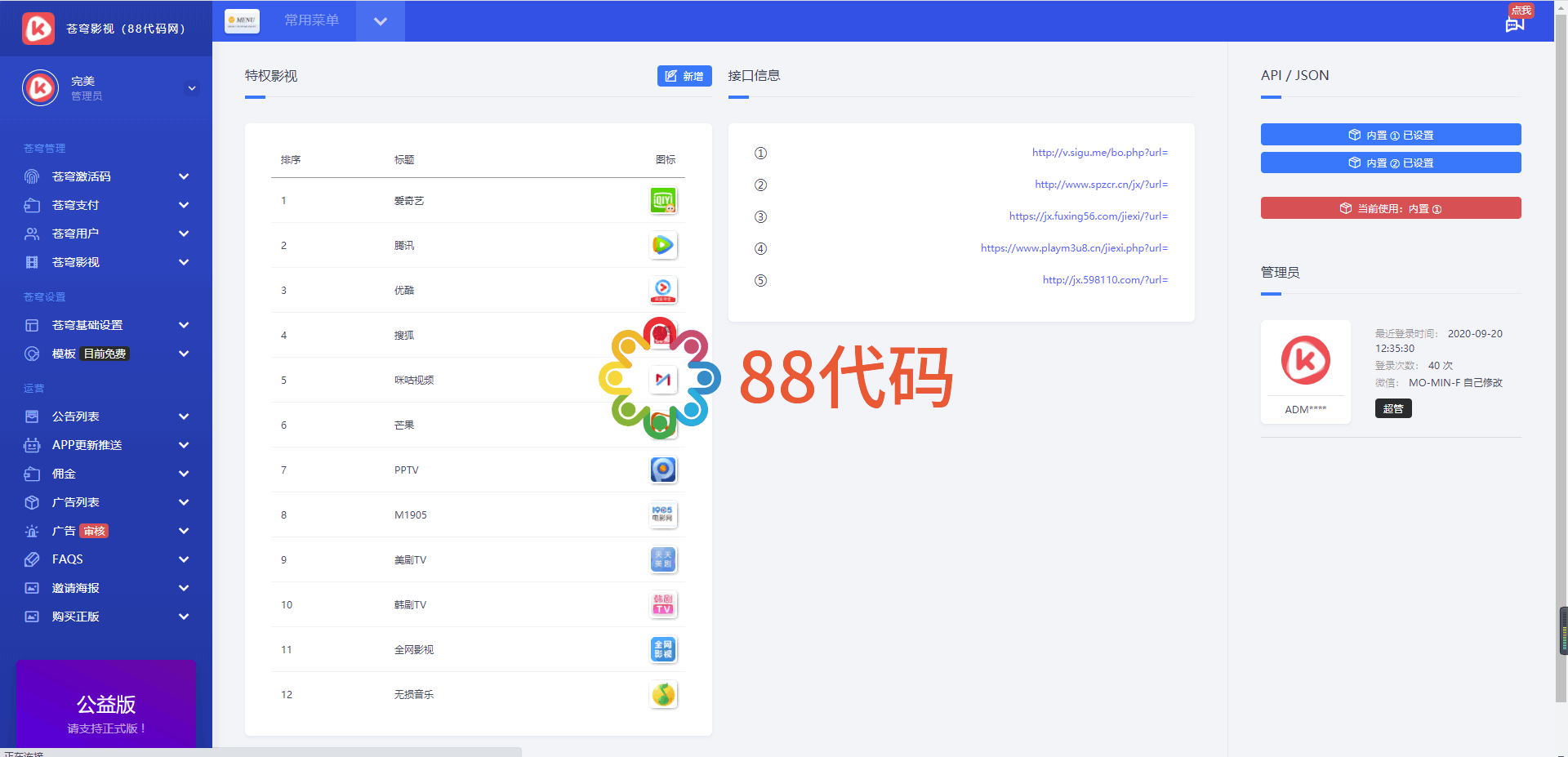1568x757 pixels.
Task: Click the 完美 admin avatar in sidebar
Action: tap(40, 88)
